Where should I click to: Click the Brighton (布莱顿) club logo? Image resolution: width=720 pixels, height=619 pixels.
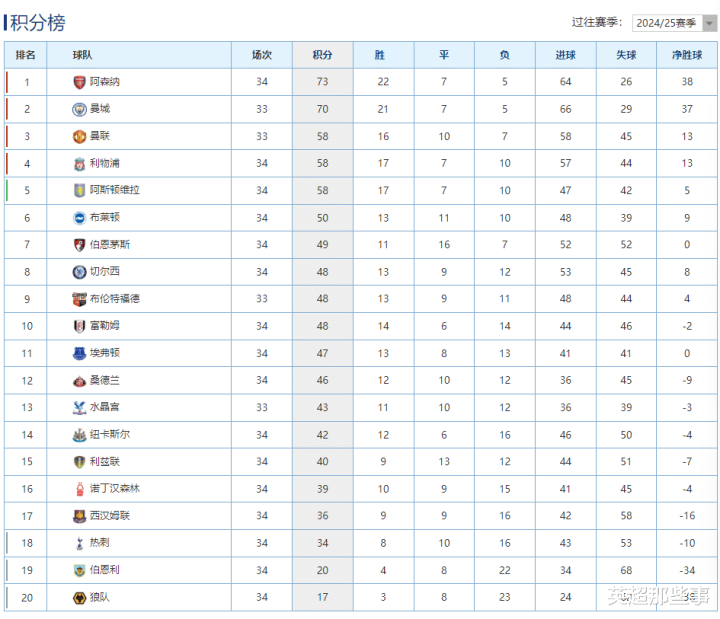click(x=80, y=217)
